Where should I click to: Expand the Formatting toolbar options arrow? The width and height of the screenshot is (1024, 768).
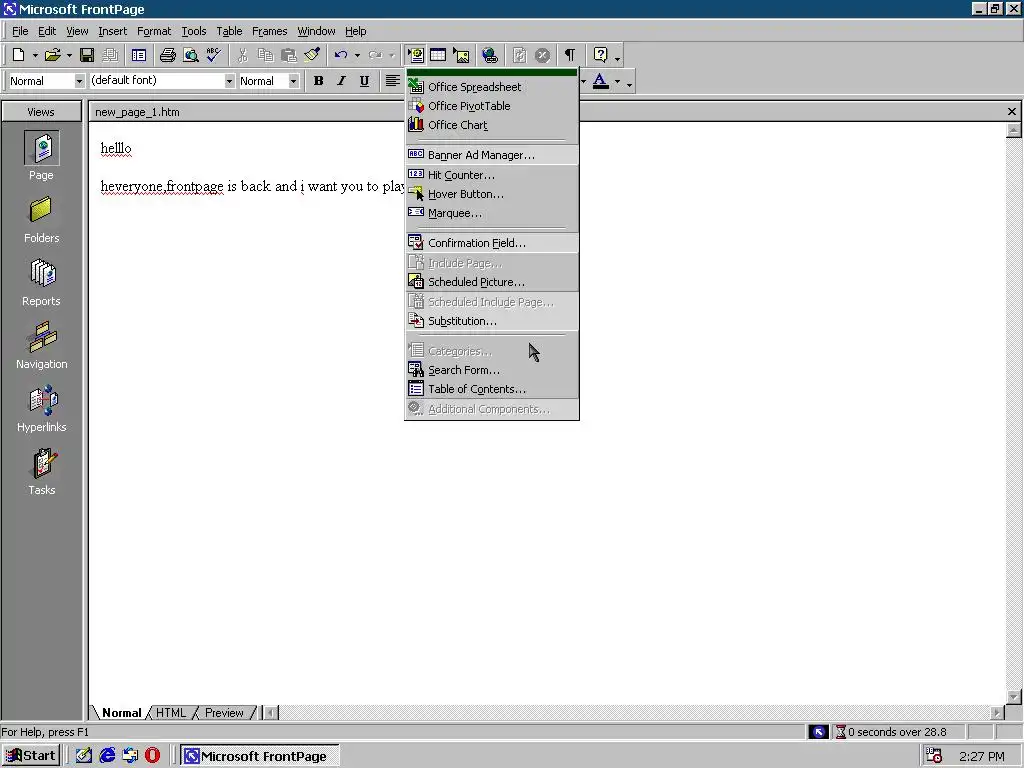click(630, 83)
